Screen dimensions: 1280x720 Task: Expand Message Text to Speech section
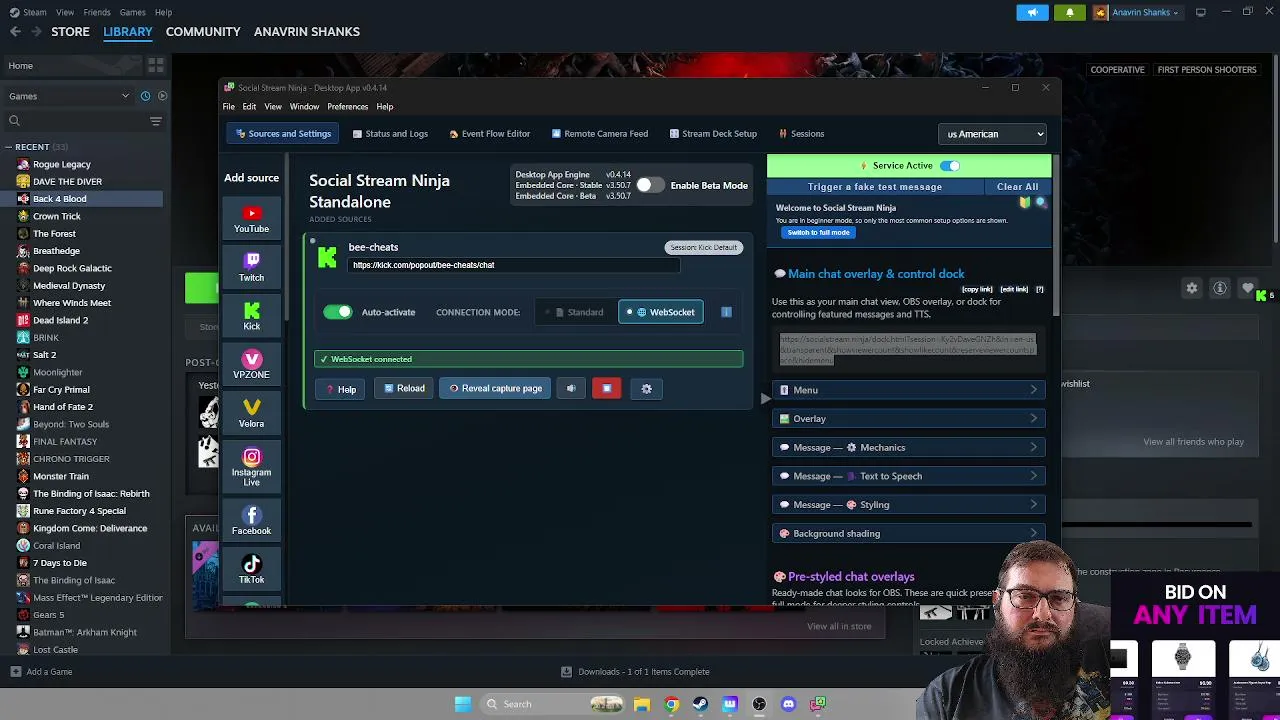(909, 476)
